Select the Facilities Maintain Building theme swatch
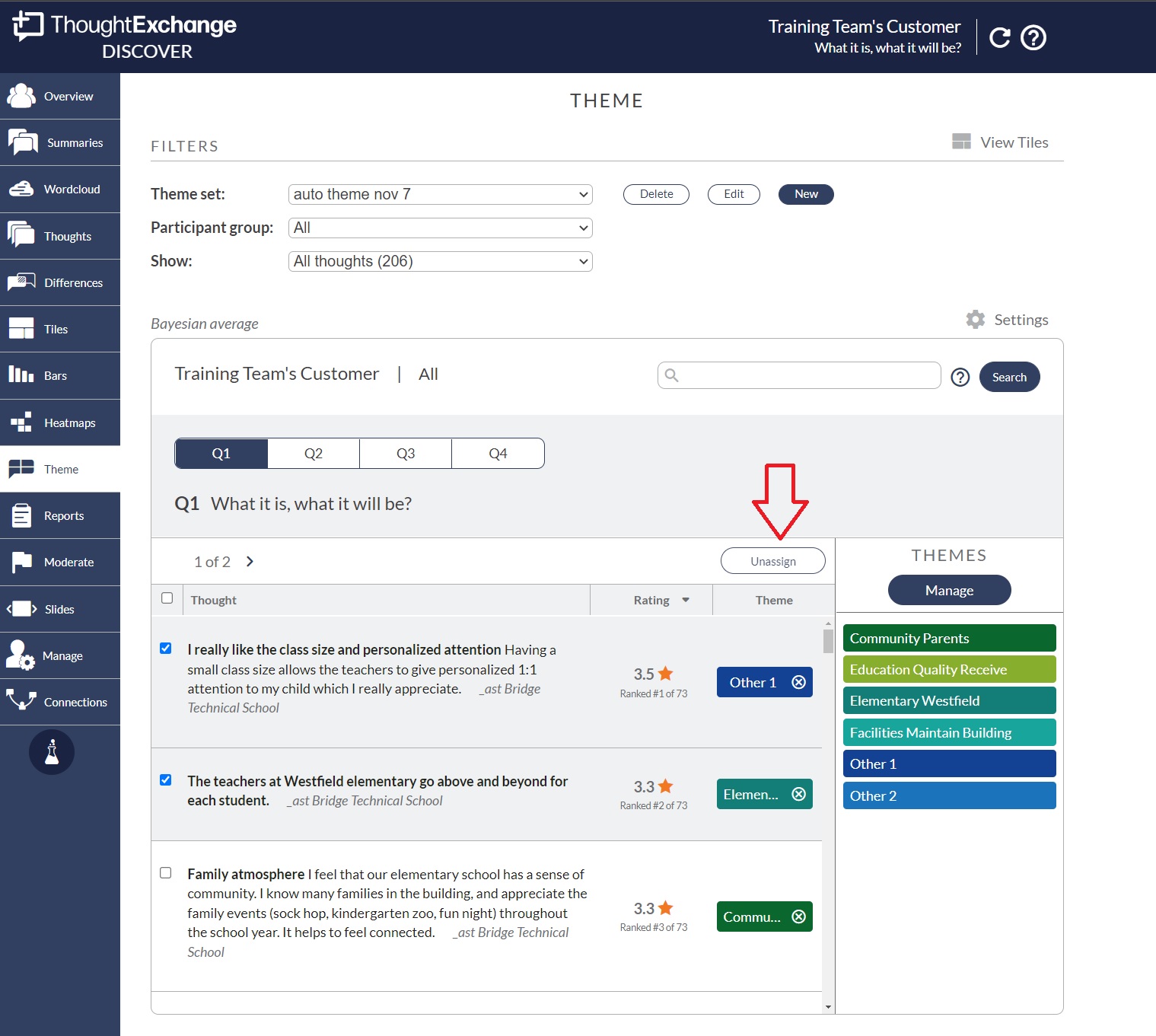 949,732
